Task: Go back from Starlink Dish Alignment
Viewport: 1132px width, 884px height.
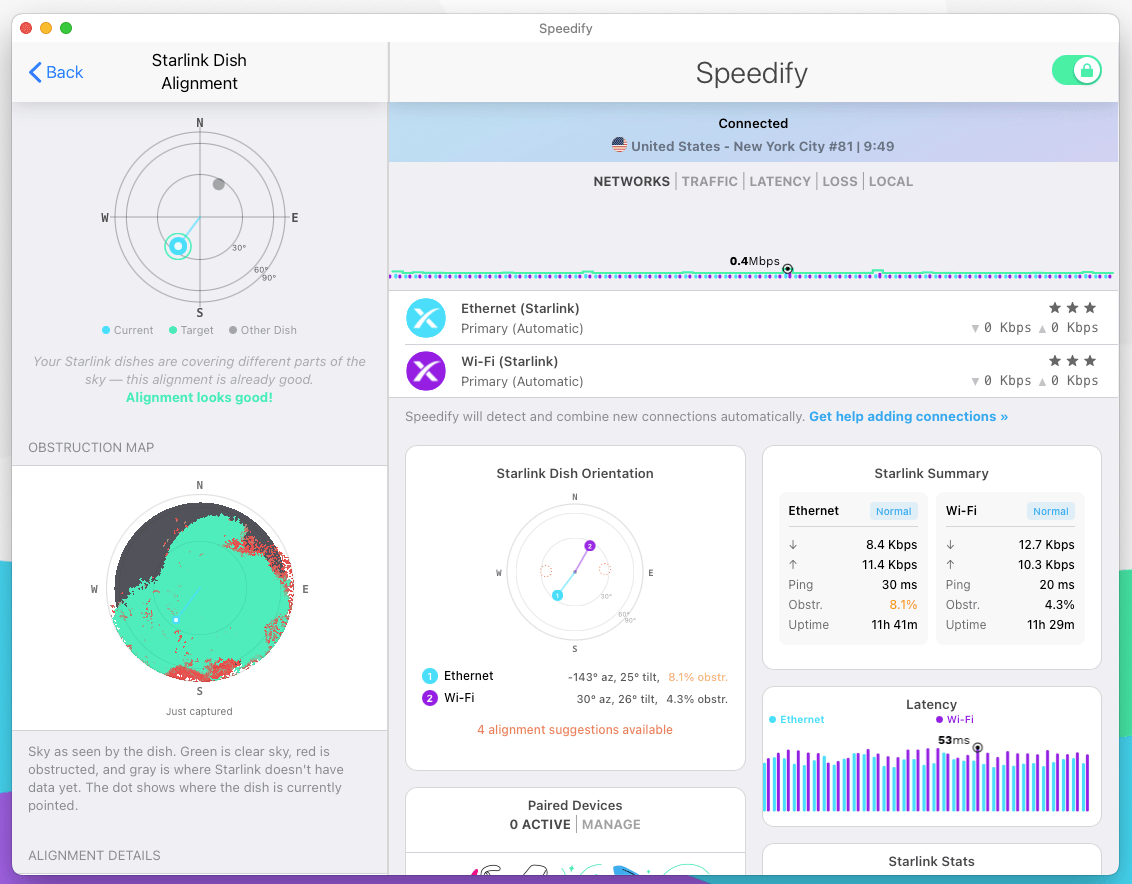Action: 56,72
